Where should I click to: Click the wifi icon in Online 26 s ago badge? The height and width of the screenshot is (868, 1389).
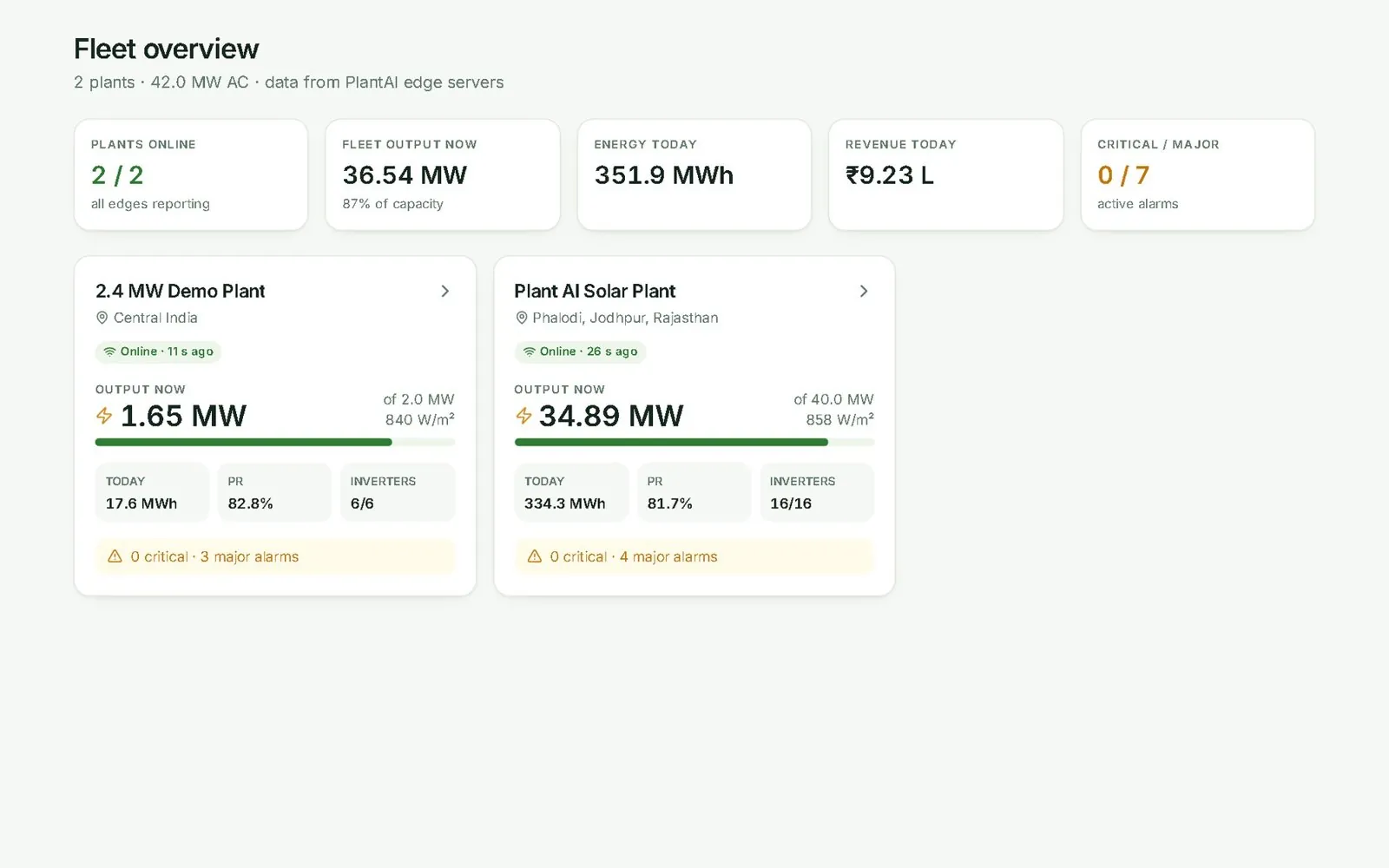pyautogui.click(x=529, y=352)
